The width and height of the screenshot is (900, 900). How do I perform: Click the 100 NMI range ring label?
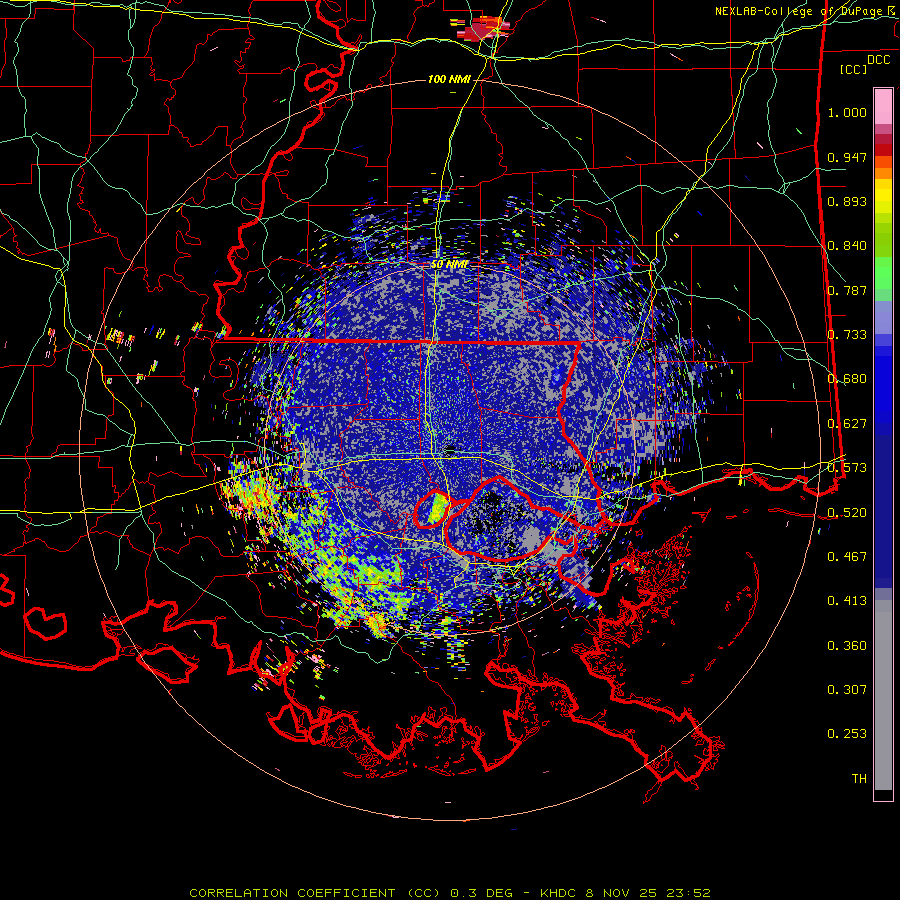point(449,79)
